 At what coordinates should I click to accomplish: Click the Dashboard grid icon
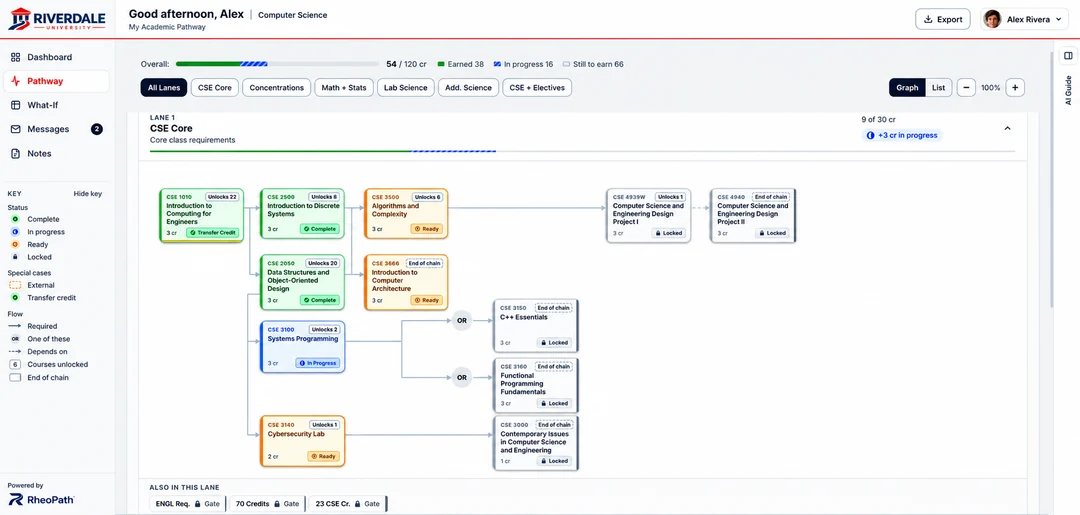click(15, 57)
